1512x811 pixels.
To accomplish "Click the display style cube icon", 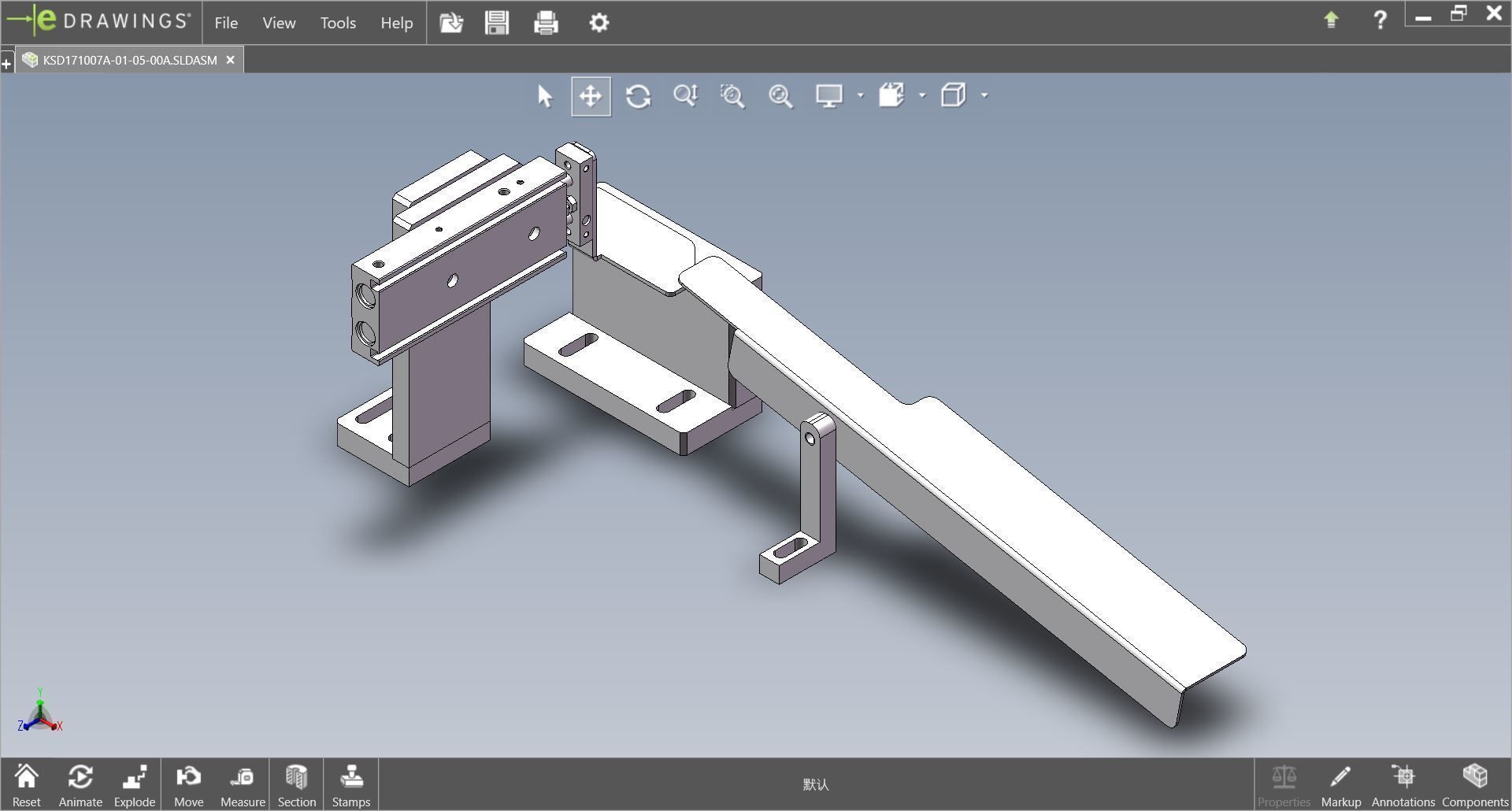I will point(954,96).
